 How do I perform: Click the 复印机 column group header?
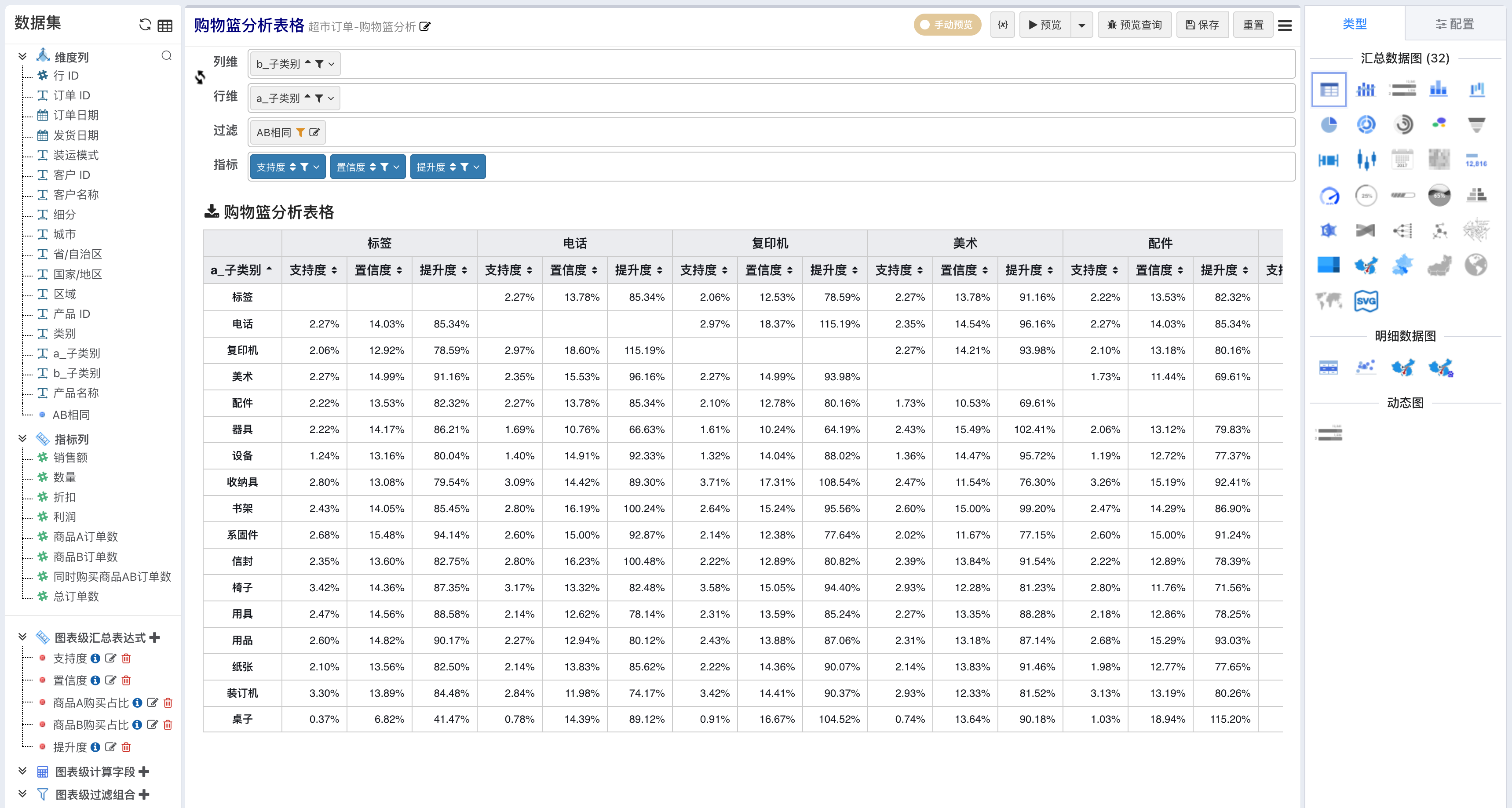pos(770,243)
